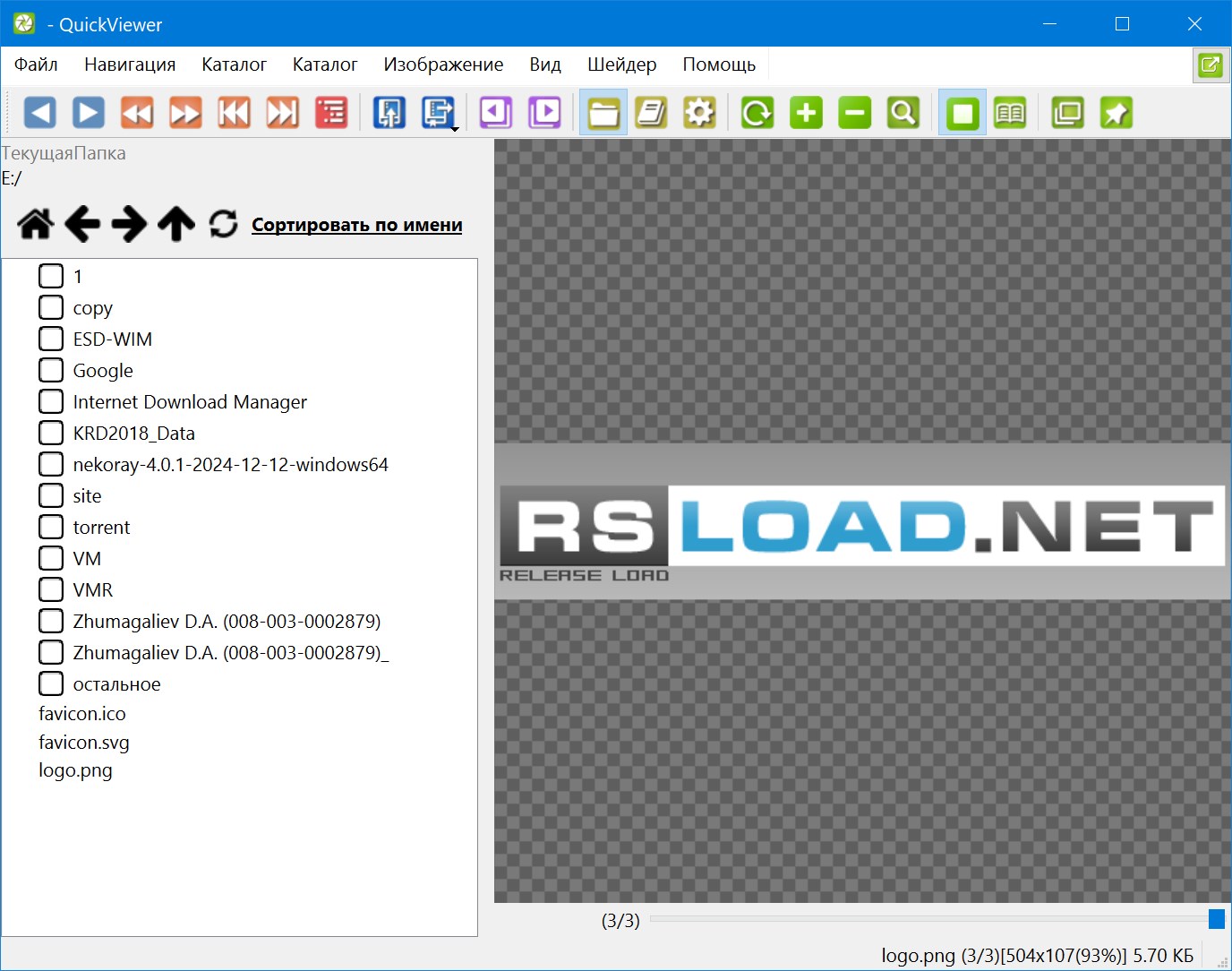This screenshot has width=1232, height=971.
Task: Open settings gear icon in toolbar
Action: click(x=699, y=113)
